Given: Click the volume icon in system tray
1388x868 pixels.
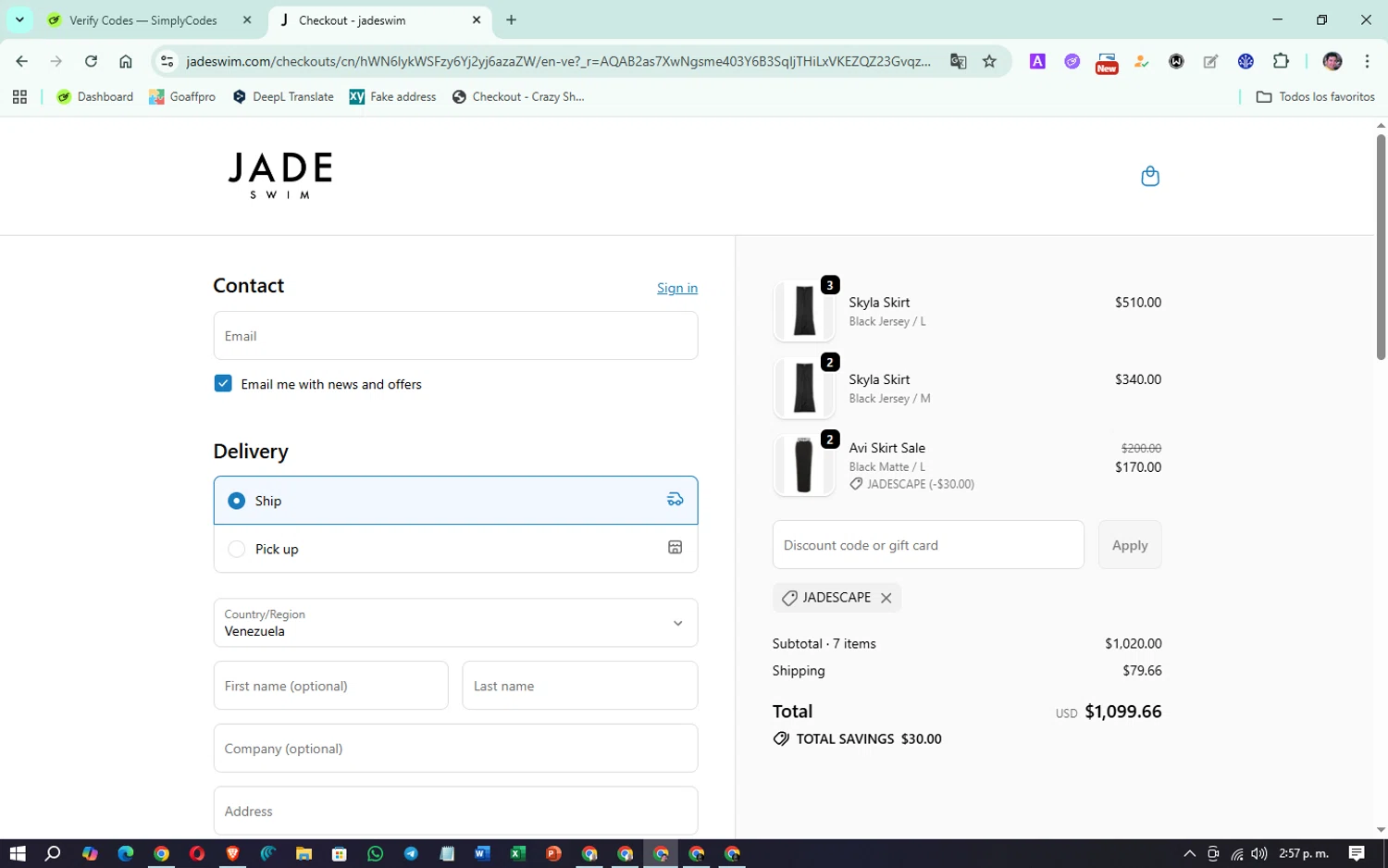Looking at the screenshot, I should point(1259,853).
